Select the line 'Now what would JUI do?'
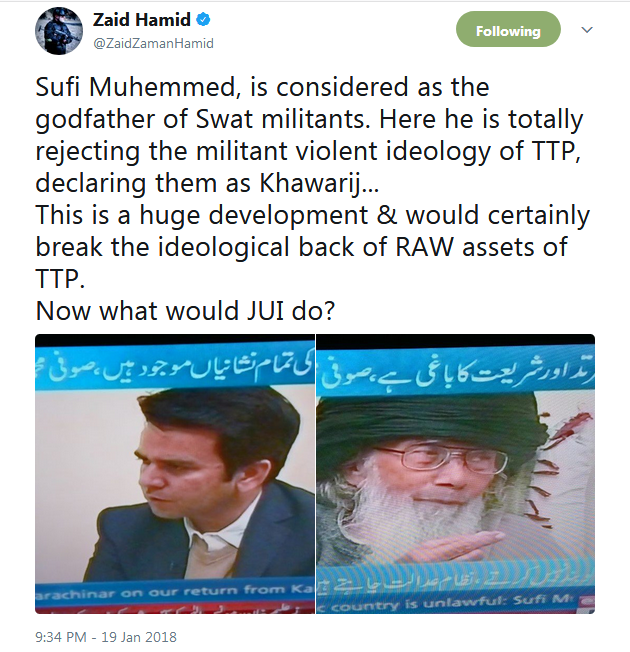630x652 pixels. coord(185,311)
